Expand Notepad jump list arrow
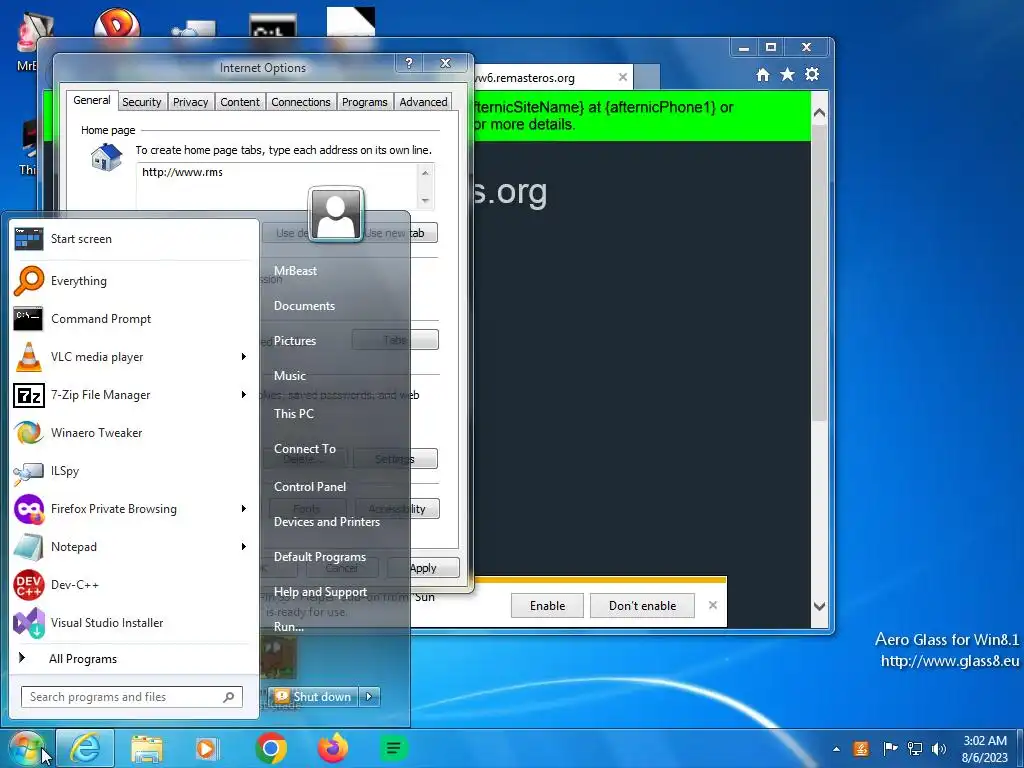This screenshot has height=768, width=1024. (x=244, y=547)
